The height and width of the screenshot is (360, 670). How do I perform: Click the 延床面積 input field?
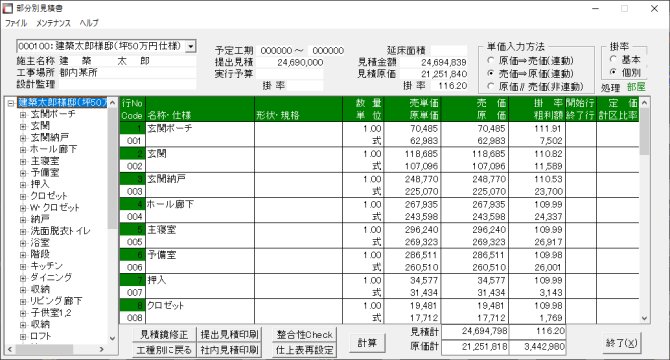(x=449, y=51)
